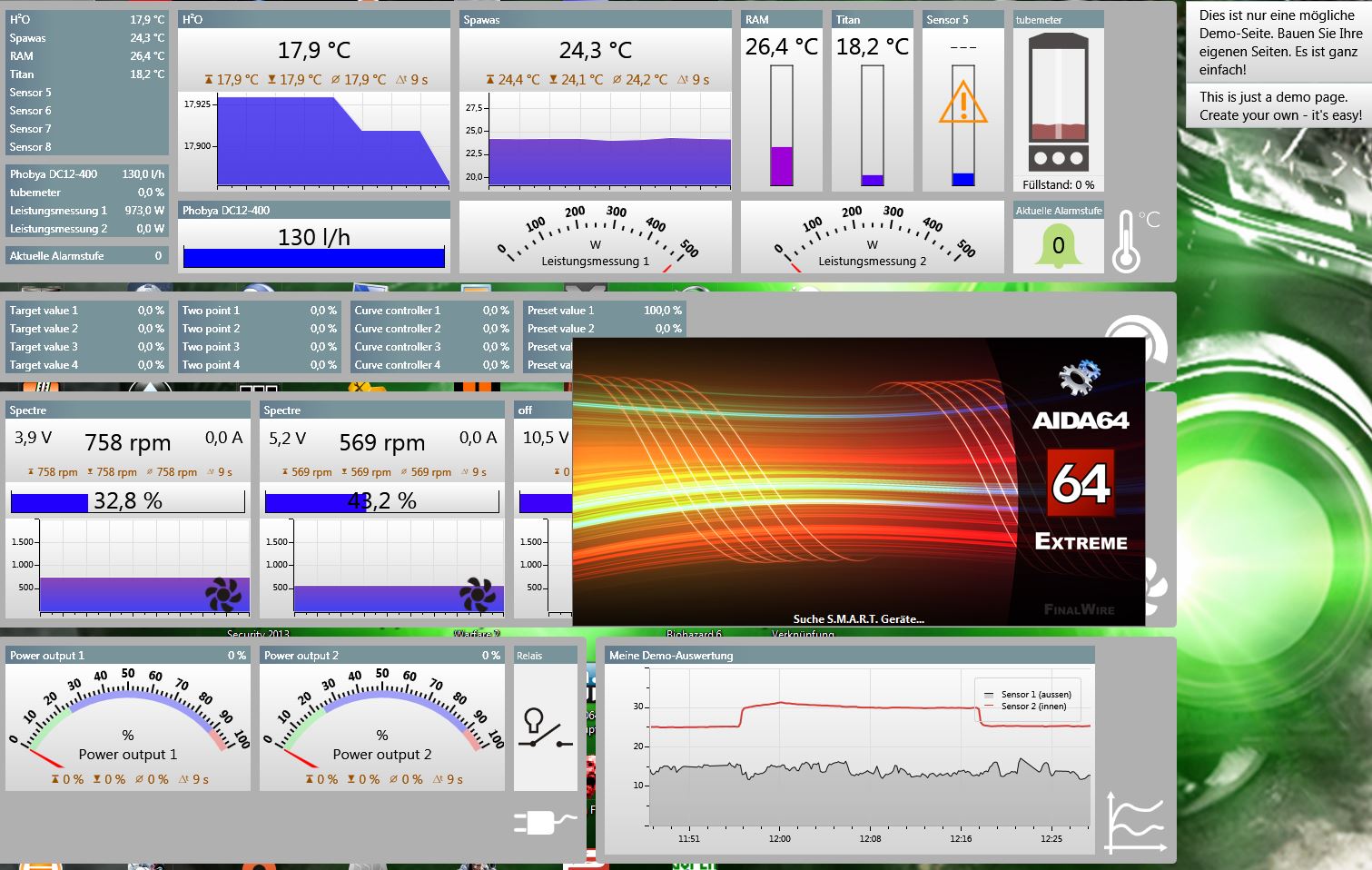Select the Sensor 6 list row
1372x870 pixels.
point(87,110)
